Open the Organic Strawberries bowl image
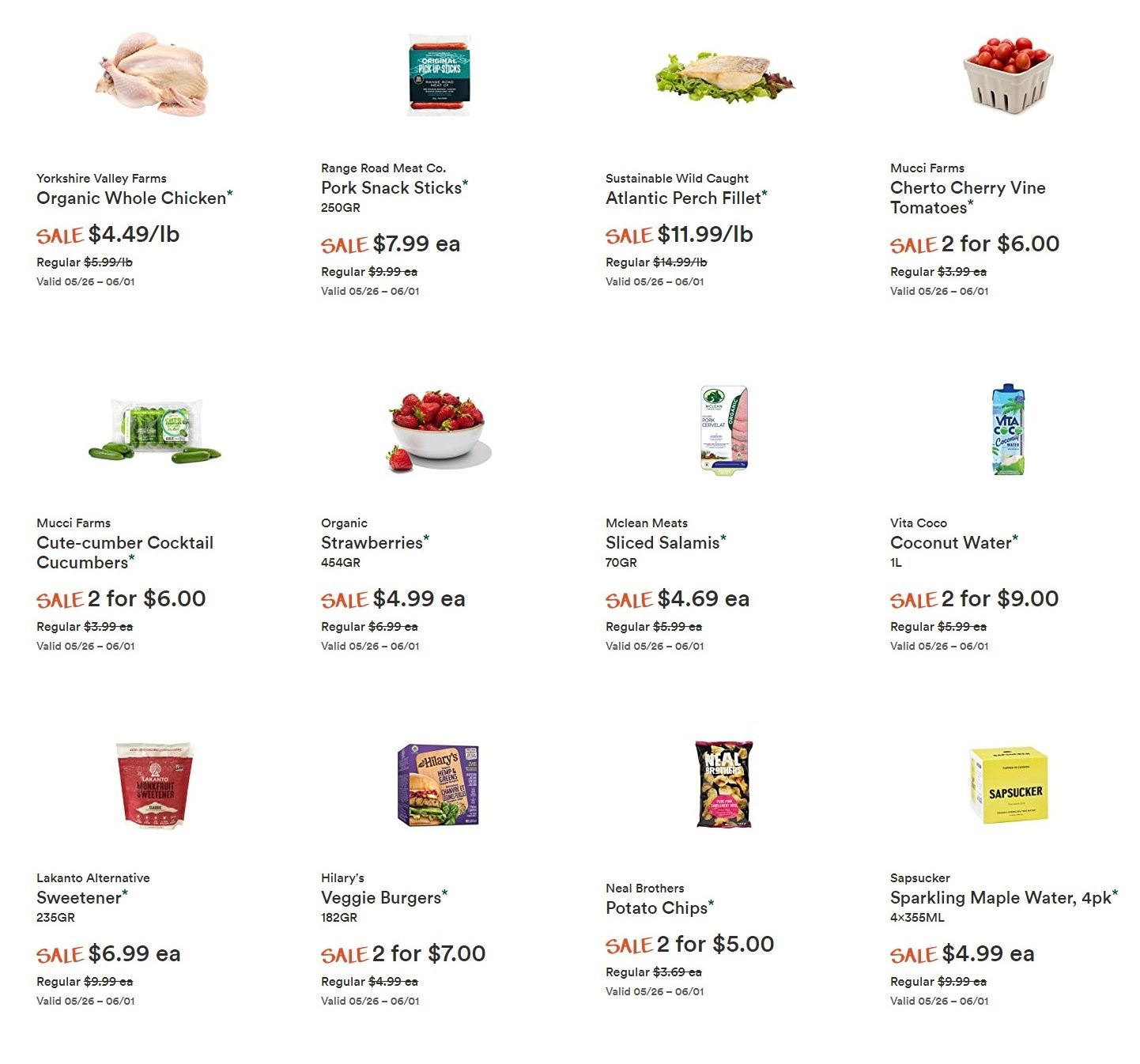Screen dimensions: 1140x1064 (x=439, y=430)
